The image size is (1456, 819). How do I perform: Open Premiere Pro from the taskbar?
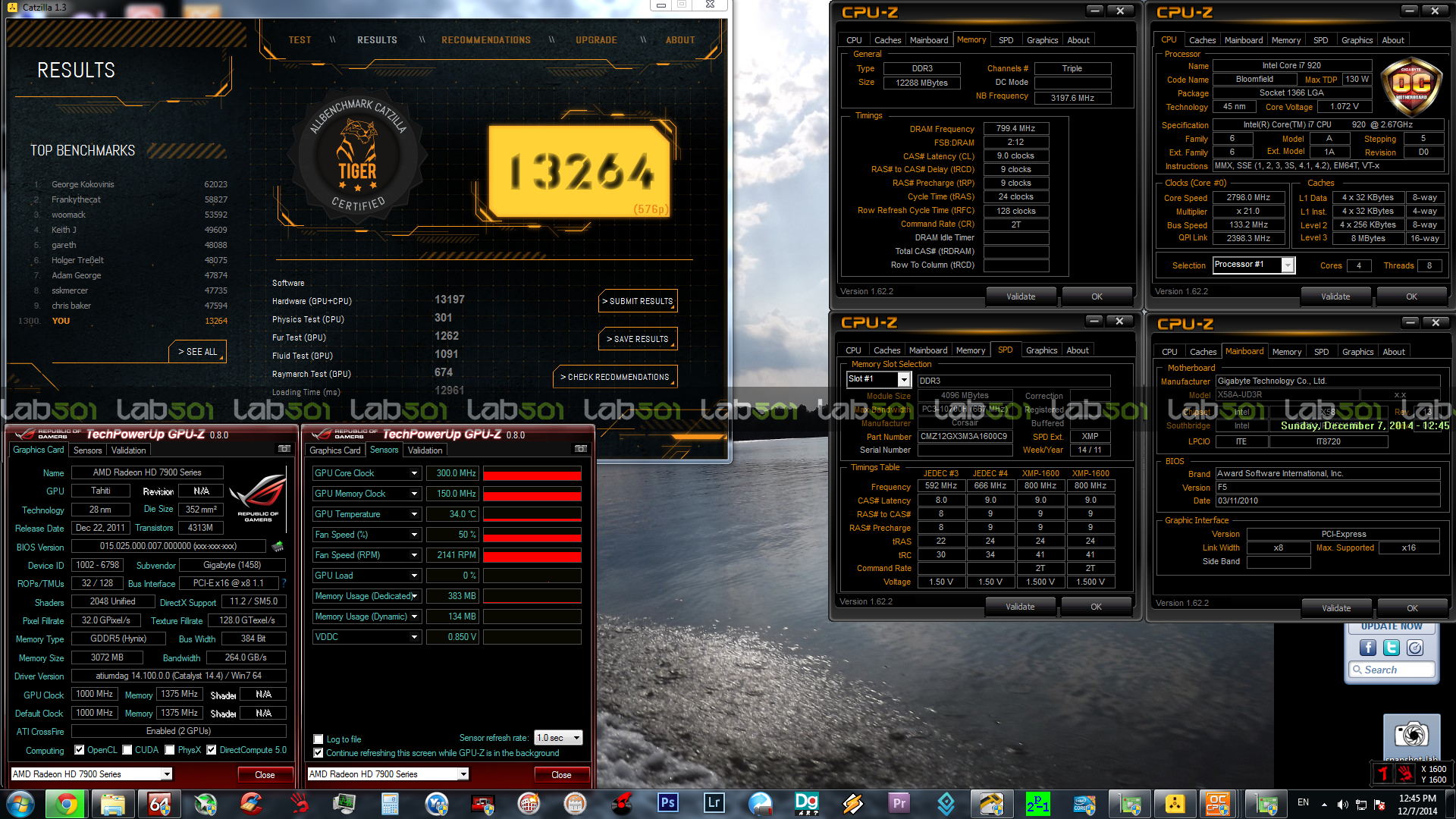(x=899, y=803)
